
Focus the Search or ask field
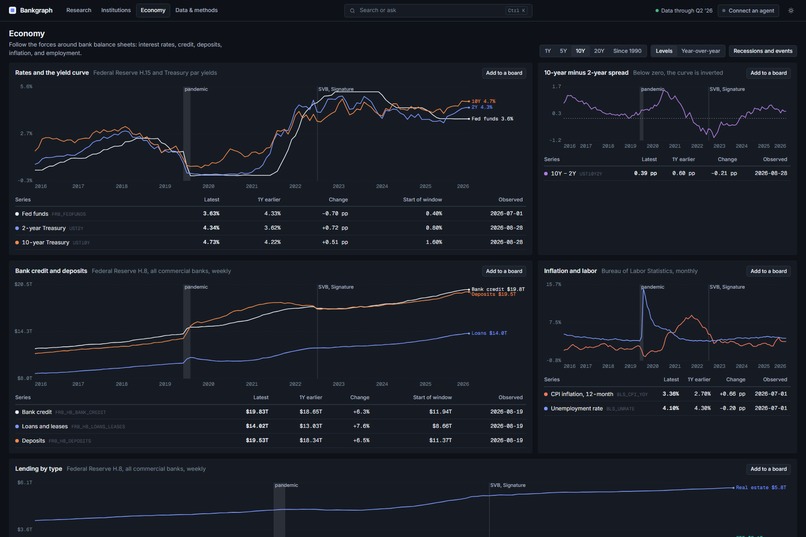coord(438,10)
